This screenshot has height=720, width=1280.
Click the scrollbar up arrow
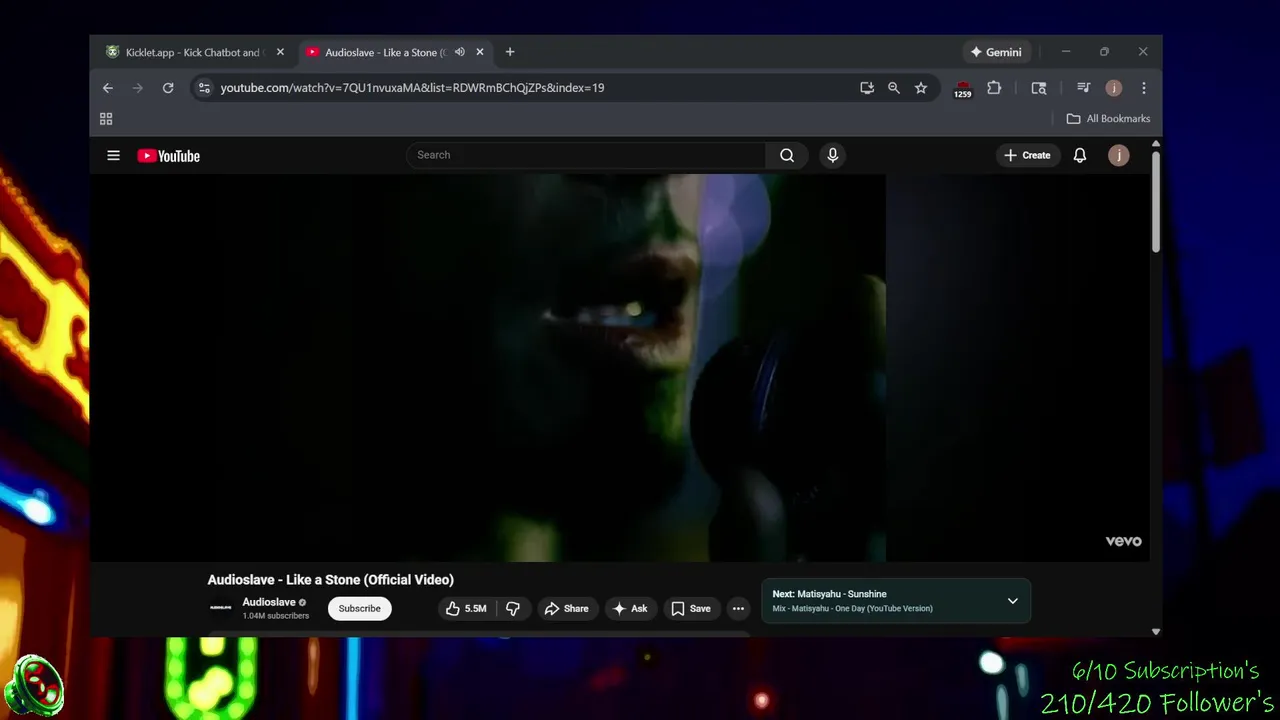coord(1156,144)
